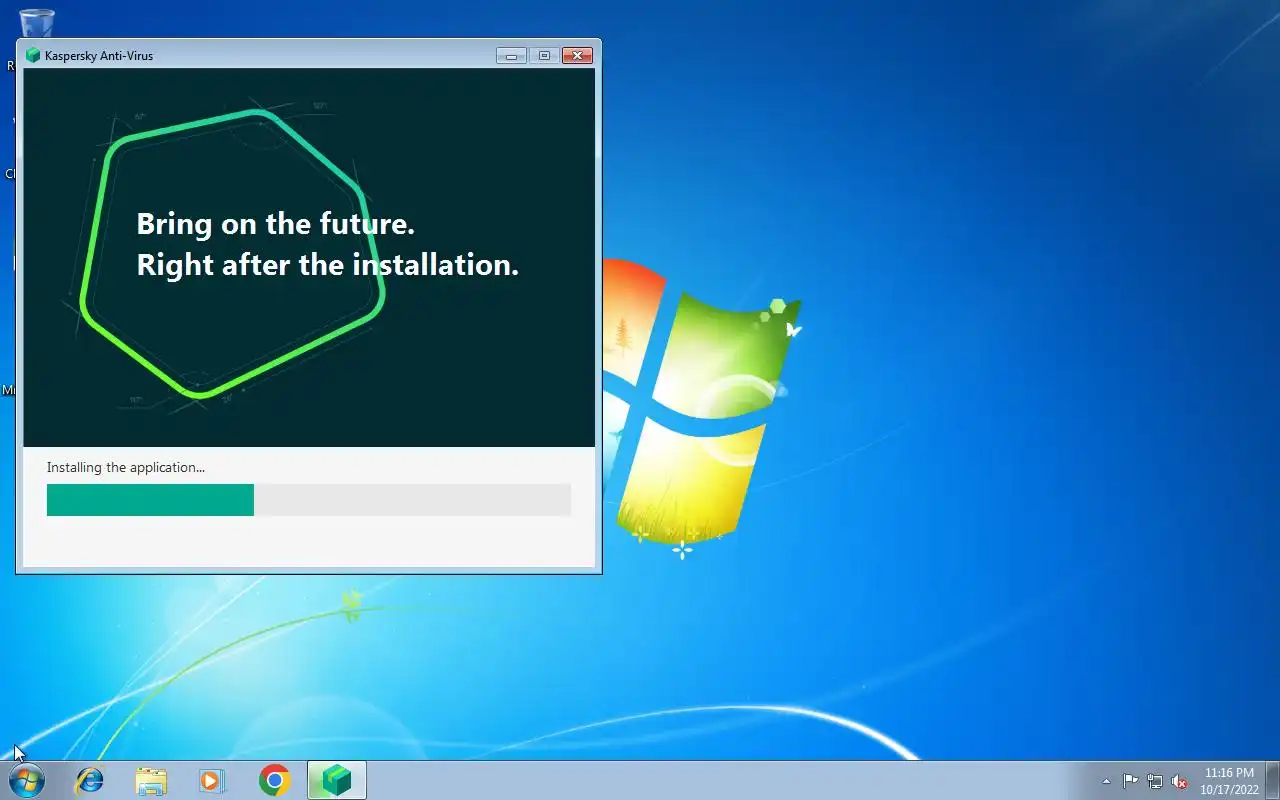Maximize the Kaspersky Anti-Virus window

pos(544,56)
